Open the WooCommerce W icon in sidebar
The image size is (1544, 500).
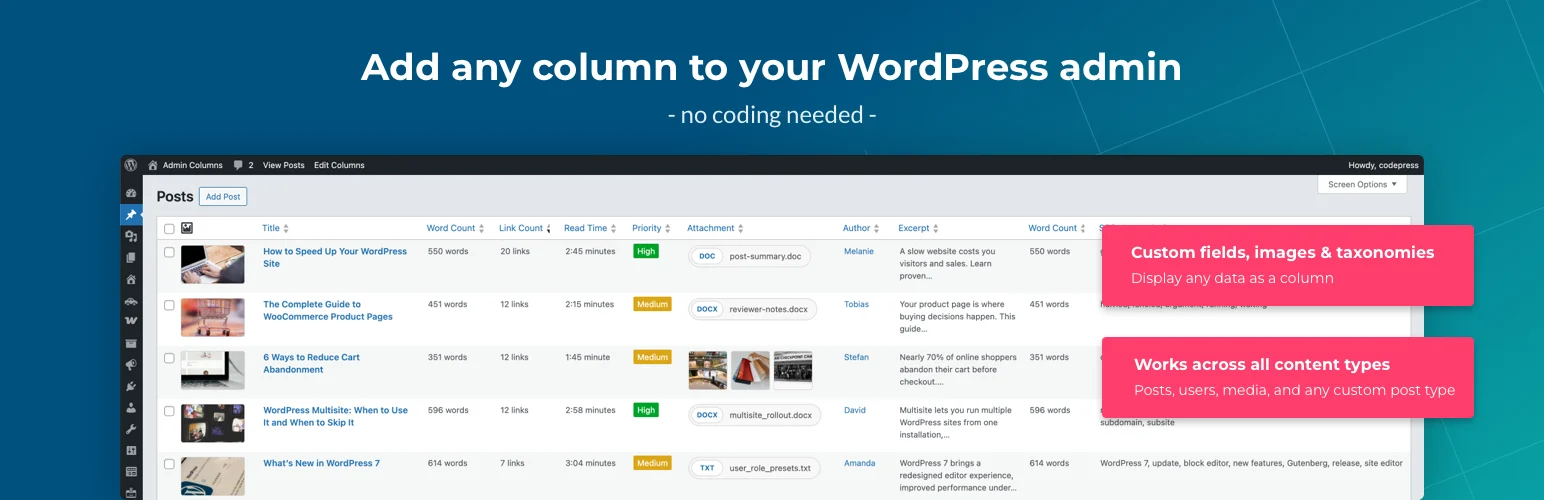point(131,321)
